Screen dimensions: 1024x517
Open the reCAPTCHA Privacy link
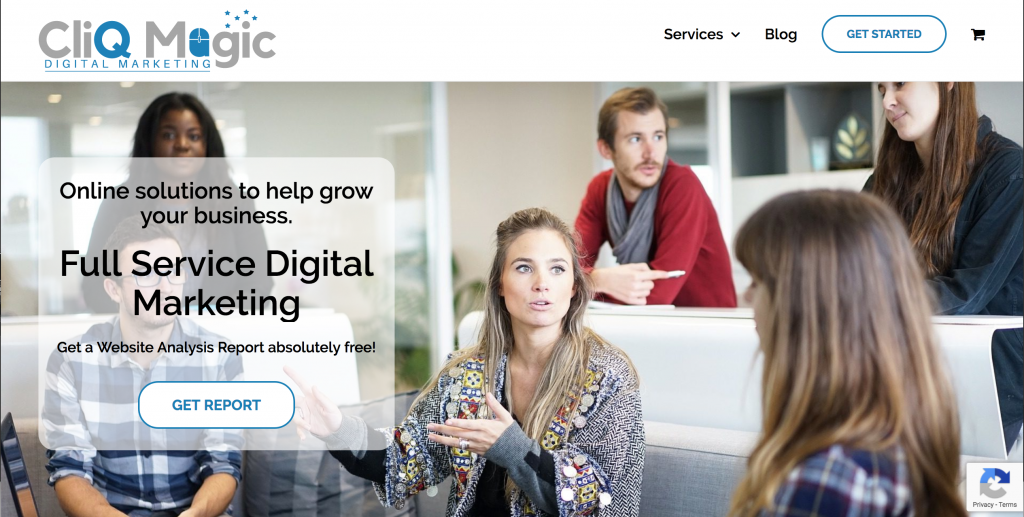982,505
